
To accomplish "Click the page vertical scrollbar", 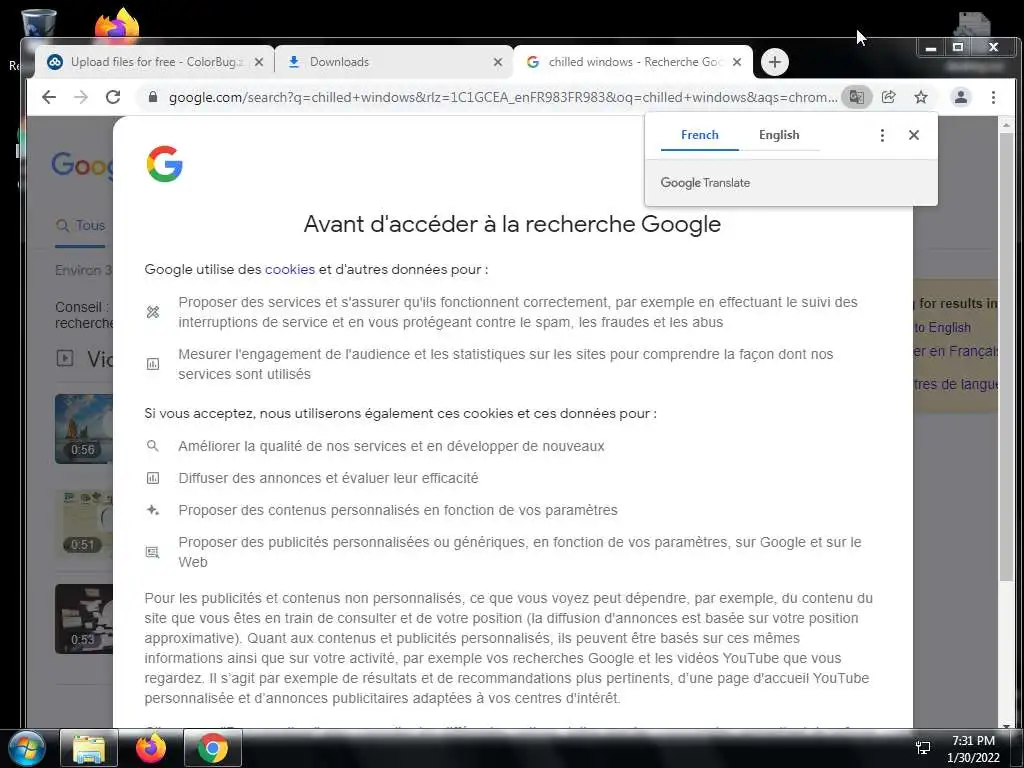I will click(1006, 356).
